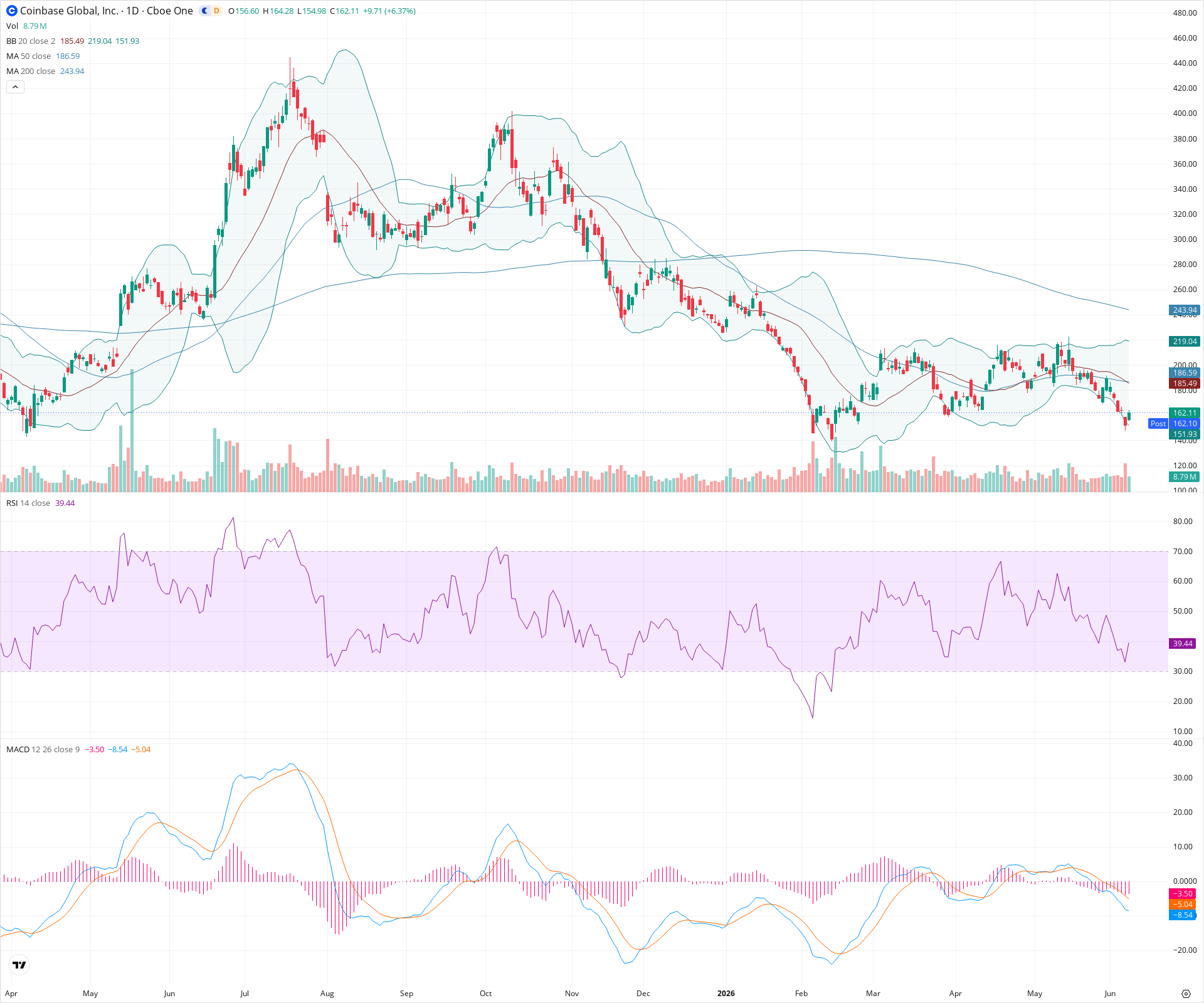1204x1003 pixels.
Task: Click the 39.44 RSI value label
Action: [1183, 644]
